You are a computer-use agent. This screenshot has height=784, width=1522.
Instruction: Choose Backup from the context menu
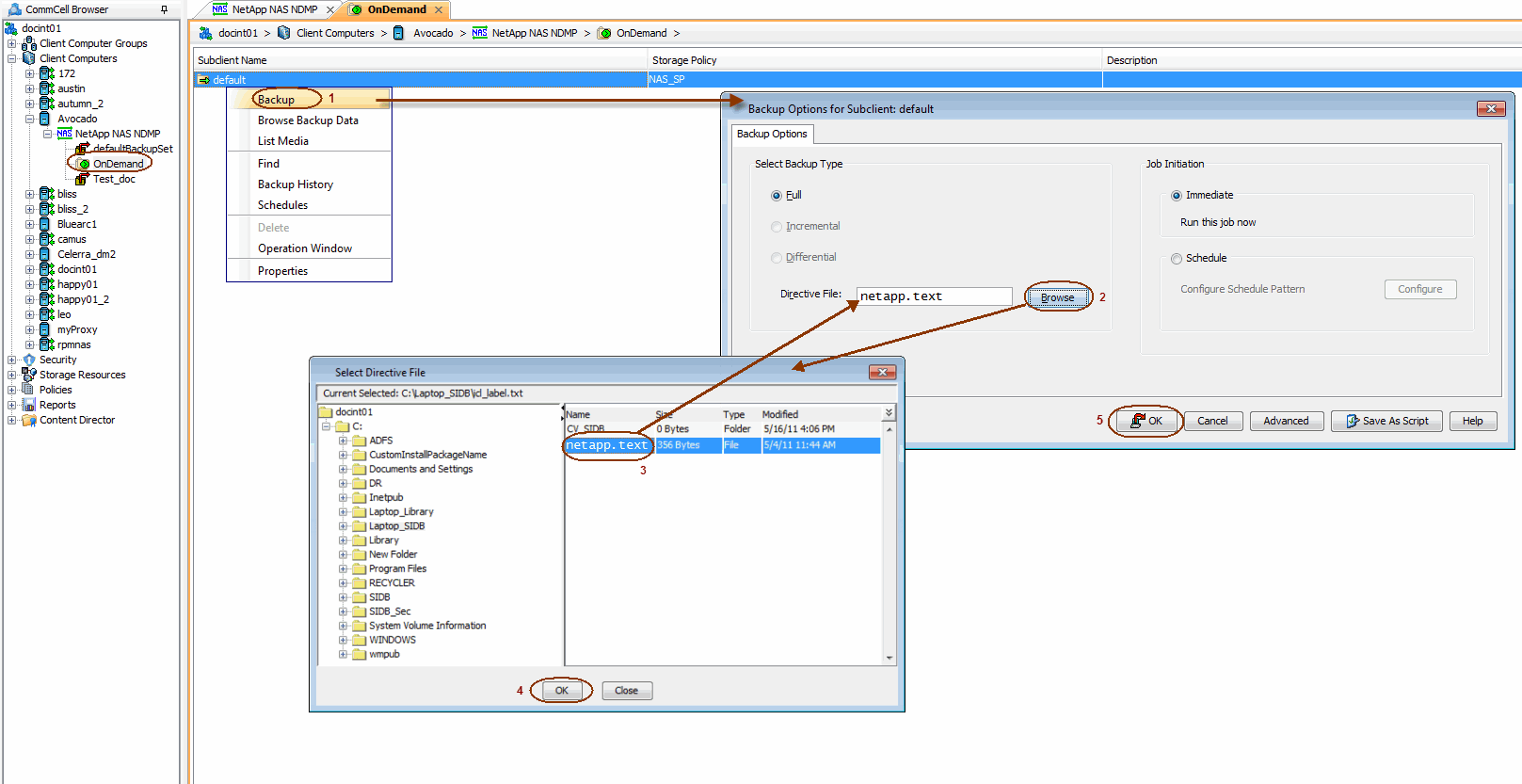(277, 100)
